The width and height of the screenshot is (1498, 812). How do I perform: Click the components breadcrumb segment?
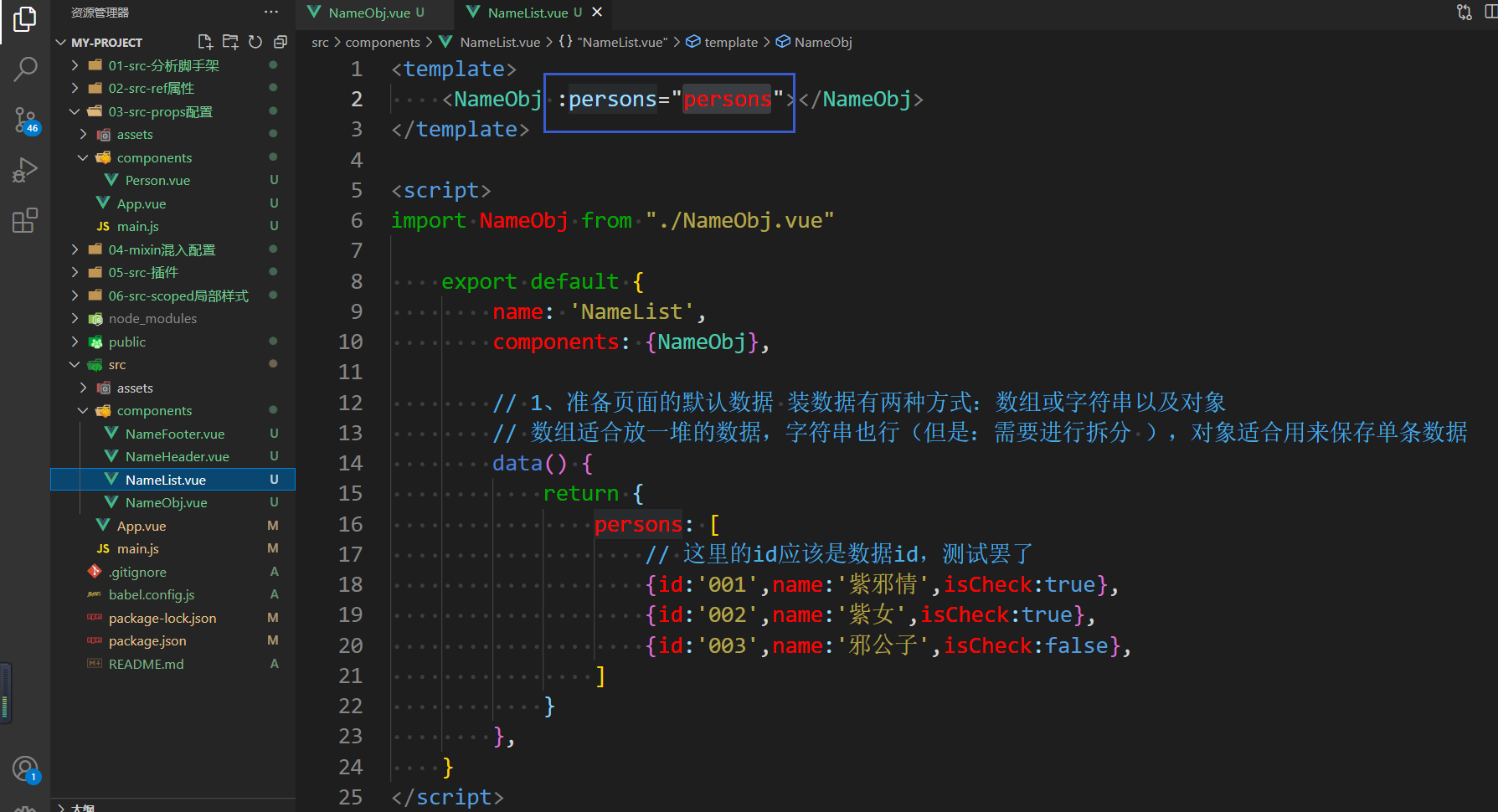coord(383,42)
